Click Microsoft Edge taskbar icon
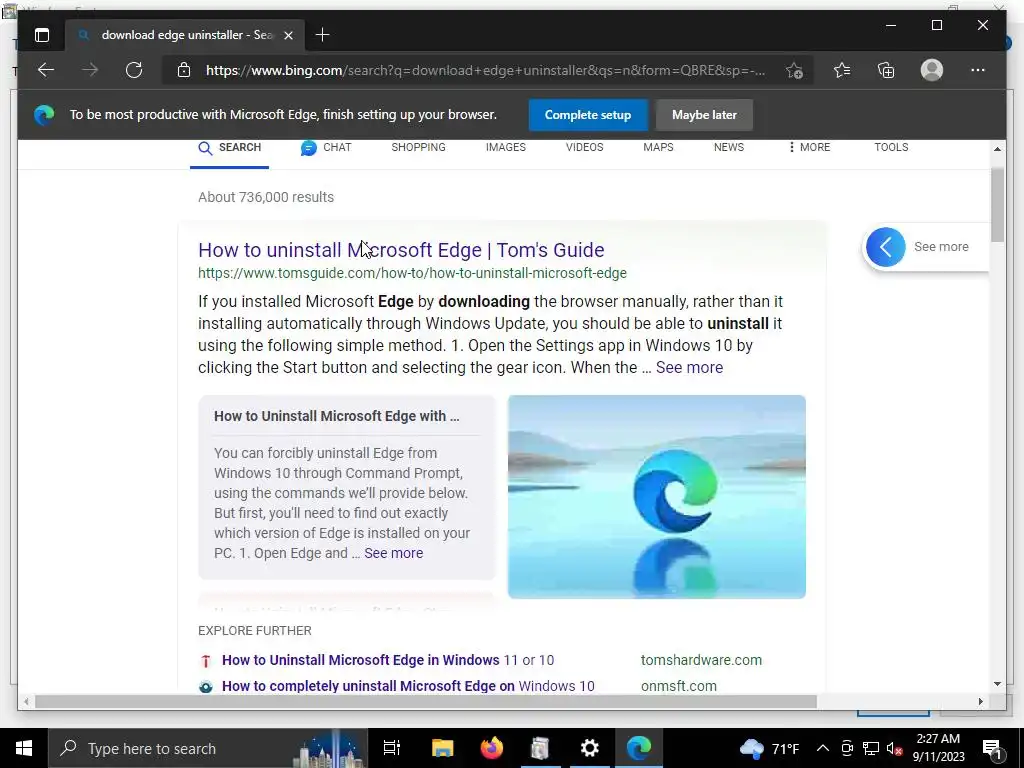 [639, 748]
